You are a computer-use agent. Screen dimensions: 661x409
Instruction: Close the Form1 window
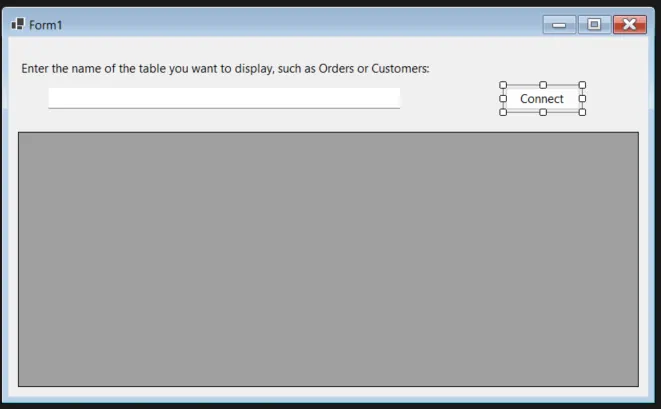point(629,25)
